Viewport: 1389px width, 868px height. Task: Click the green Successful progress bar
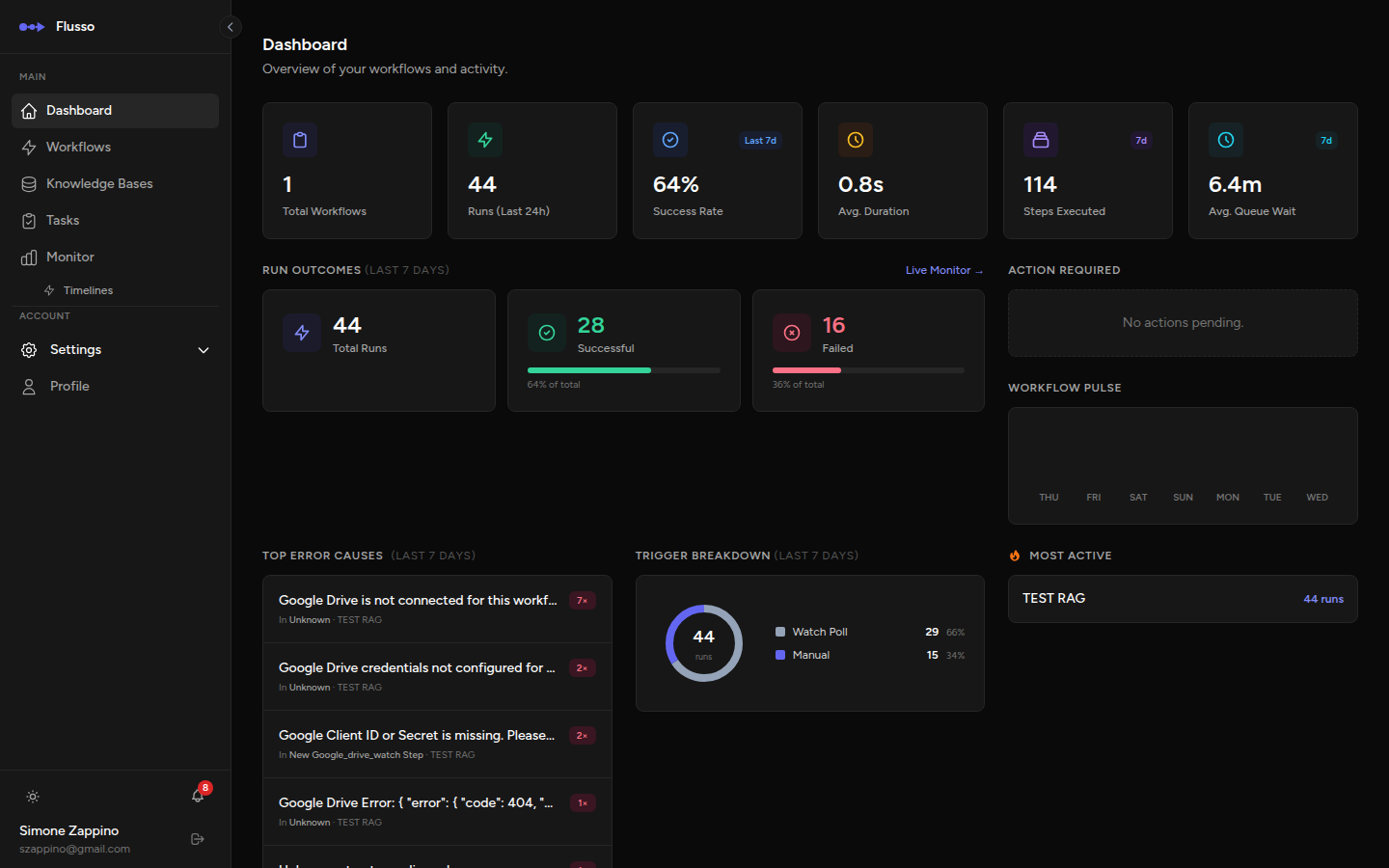[589, 370]
